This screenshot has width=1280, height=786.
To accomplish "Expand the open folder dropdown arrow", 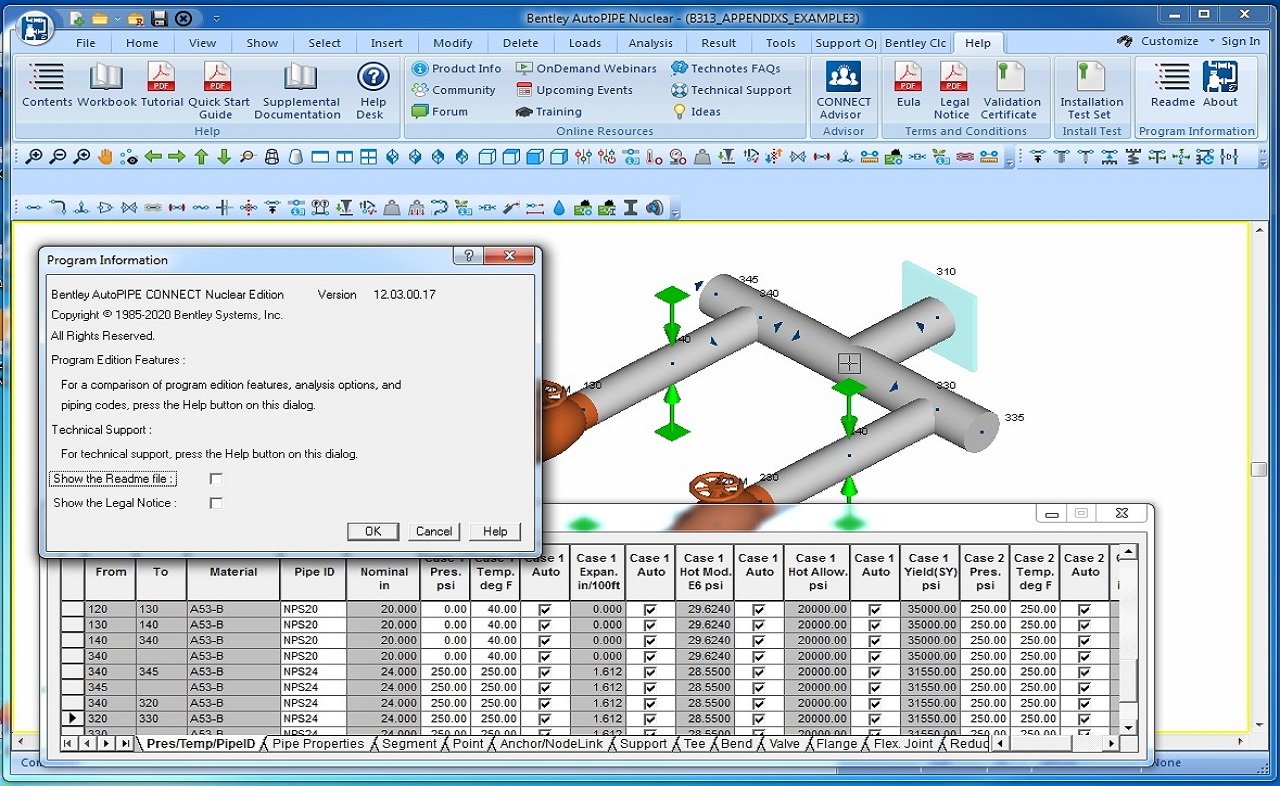I will tap(119, 18).
